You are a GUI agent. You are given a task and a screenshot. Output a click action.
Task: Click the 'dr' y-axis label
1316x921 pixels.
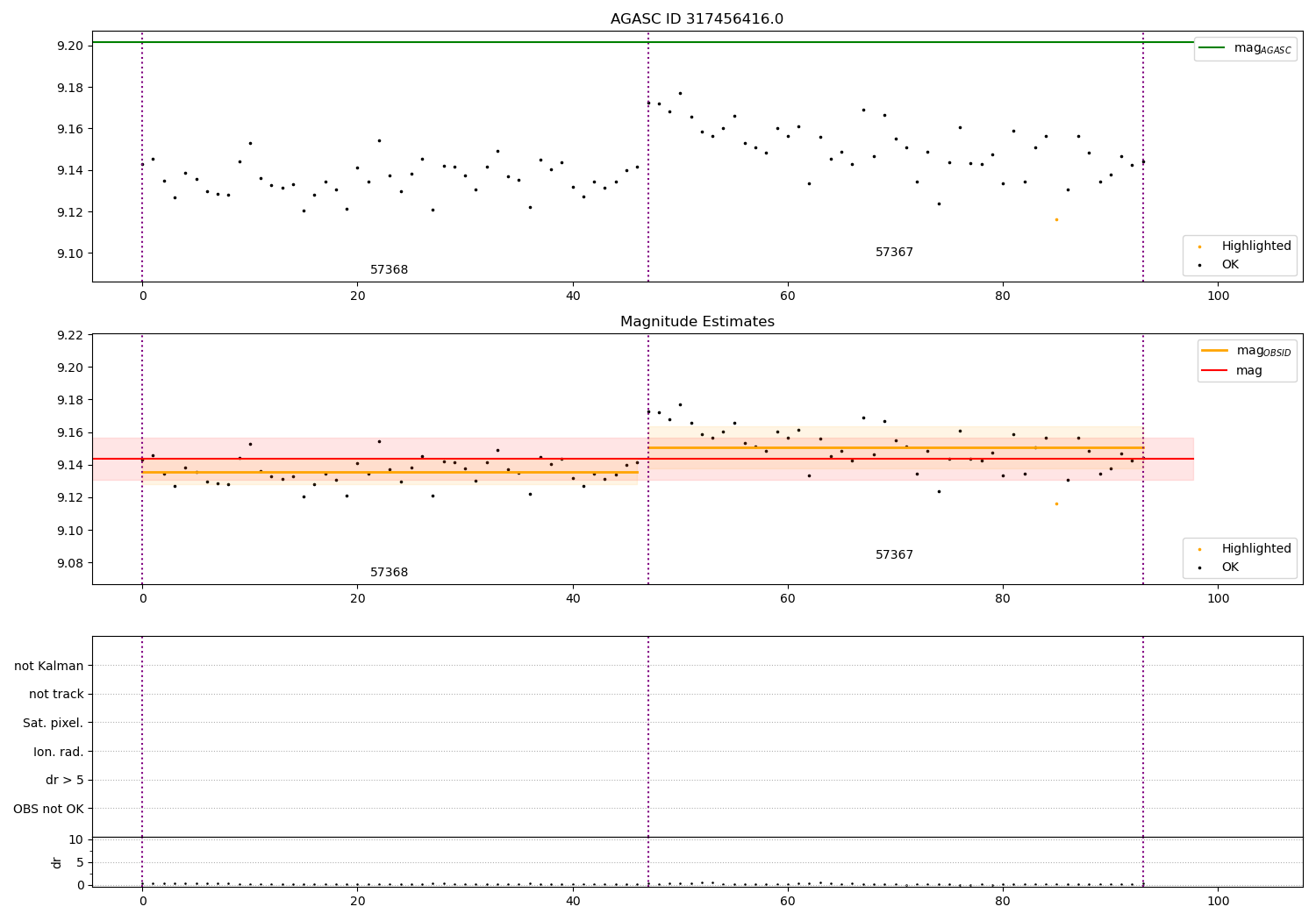(x=57, y=862)
